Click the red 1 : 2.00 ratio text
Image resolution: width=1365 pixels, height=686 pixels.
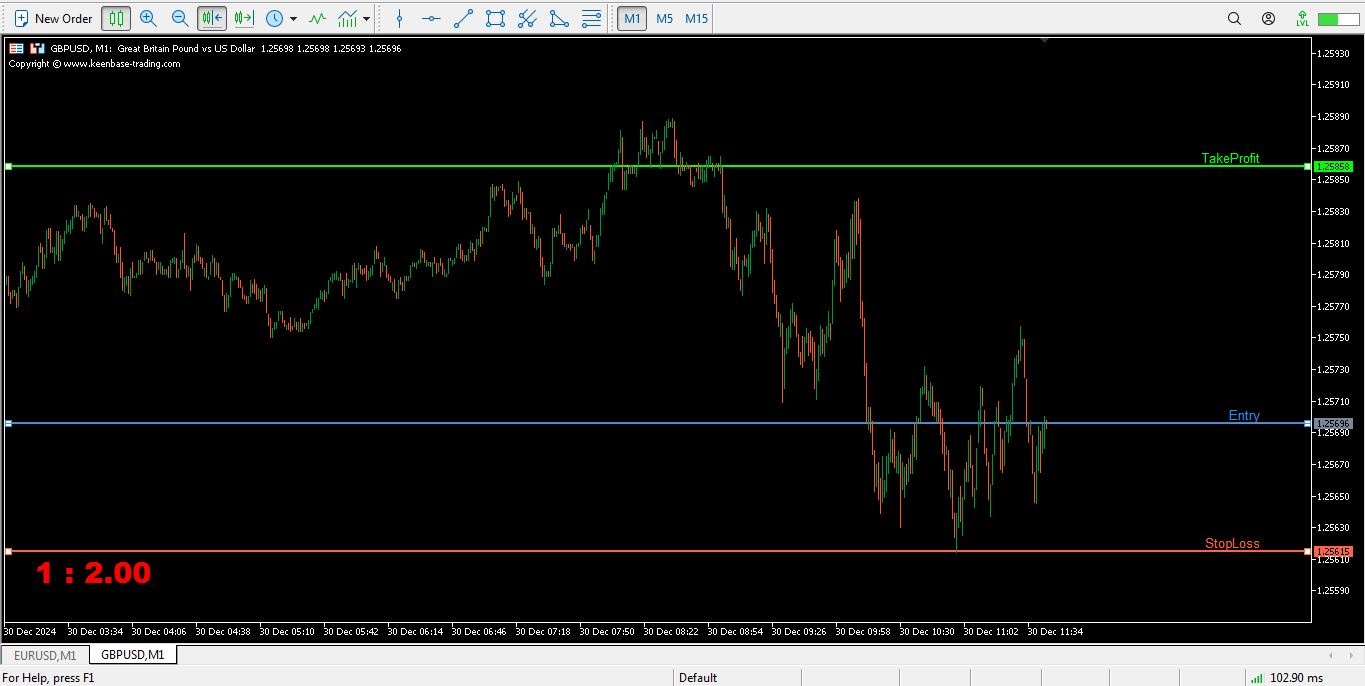[x=94, y=573]
